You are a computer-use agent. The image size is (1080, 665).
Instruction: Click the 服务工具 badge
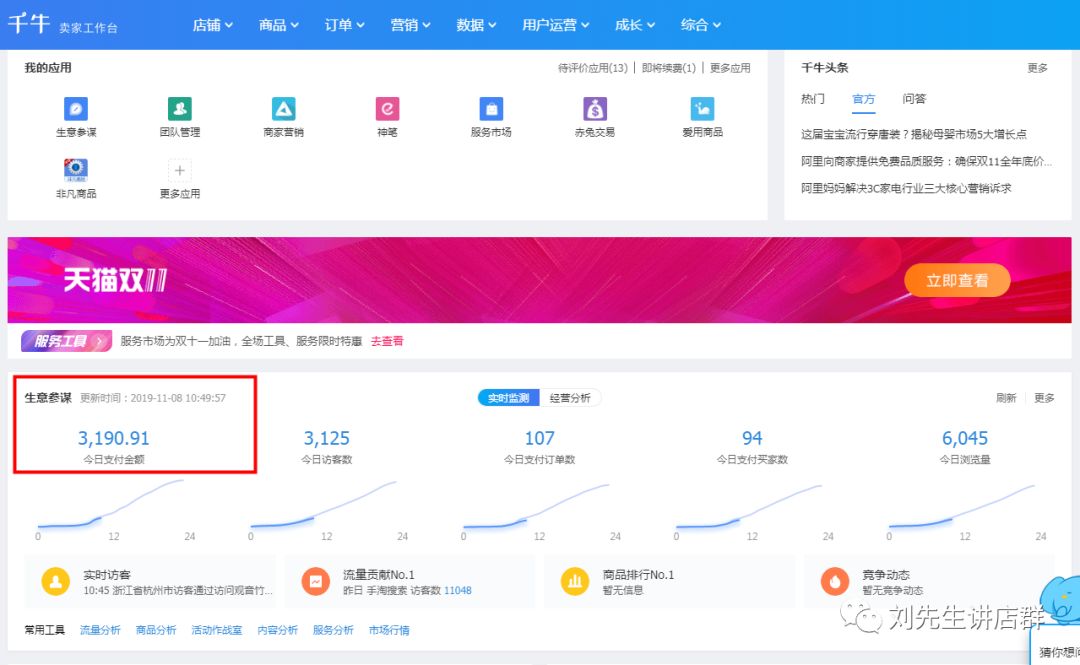pyautogui.click(x=66, y=341)
